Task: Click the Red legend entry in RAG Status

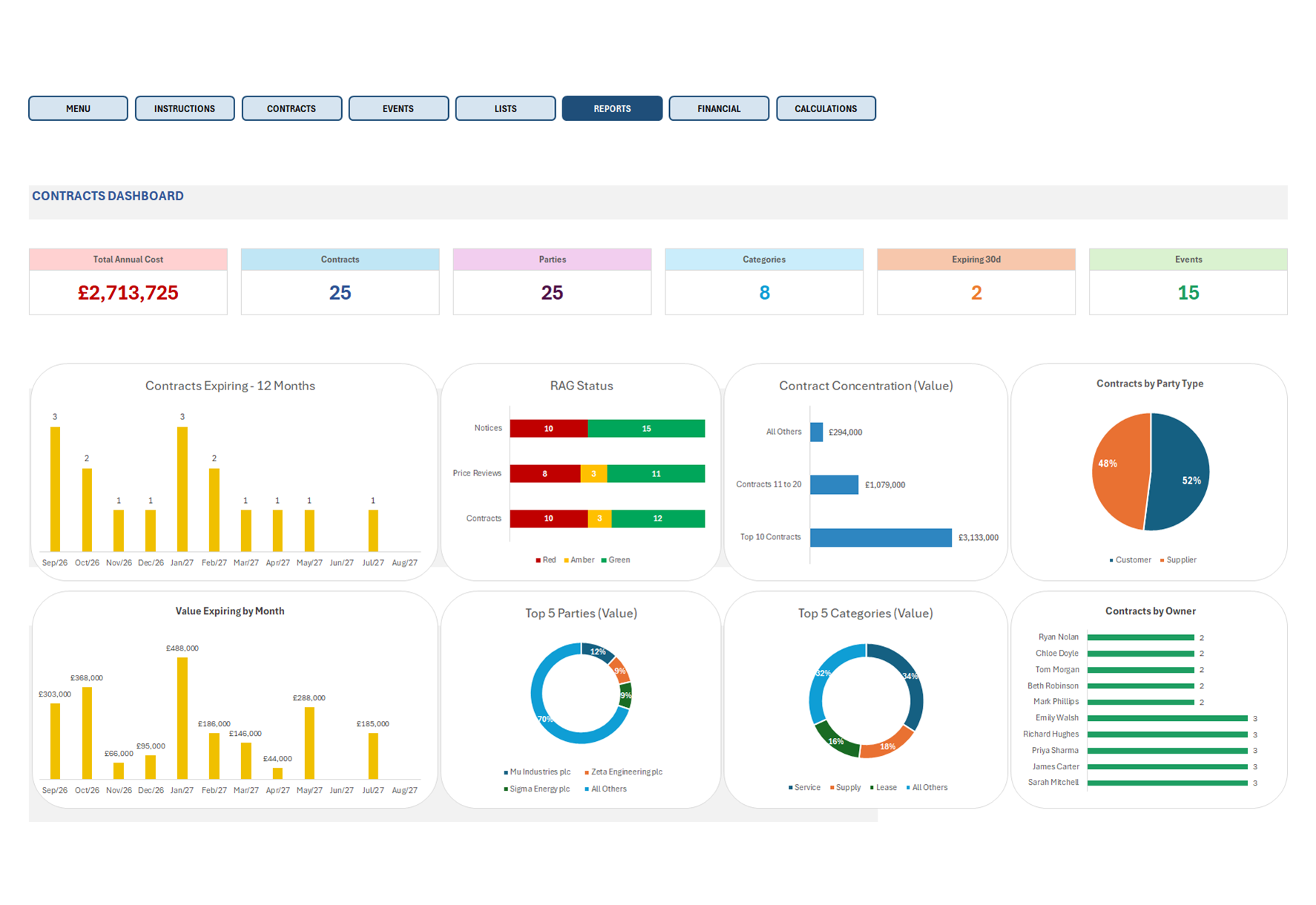Action: pyautogui.click(x=546, y=560)
